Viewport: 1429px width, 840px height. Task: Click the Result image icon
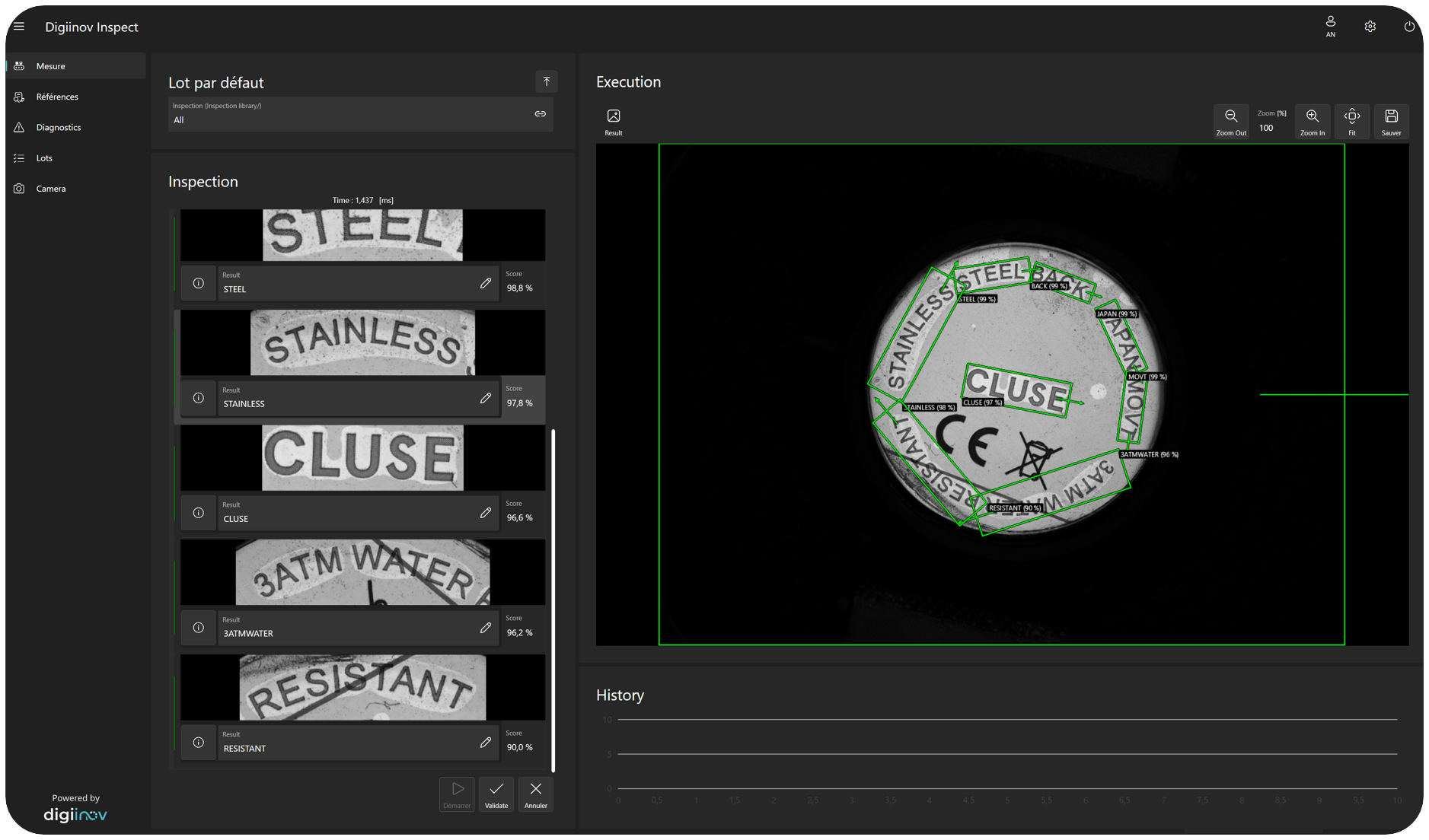[x=613, y=116]
